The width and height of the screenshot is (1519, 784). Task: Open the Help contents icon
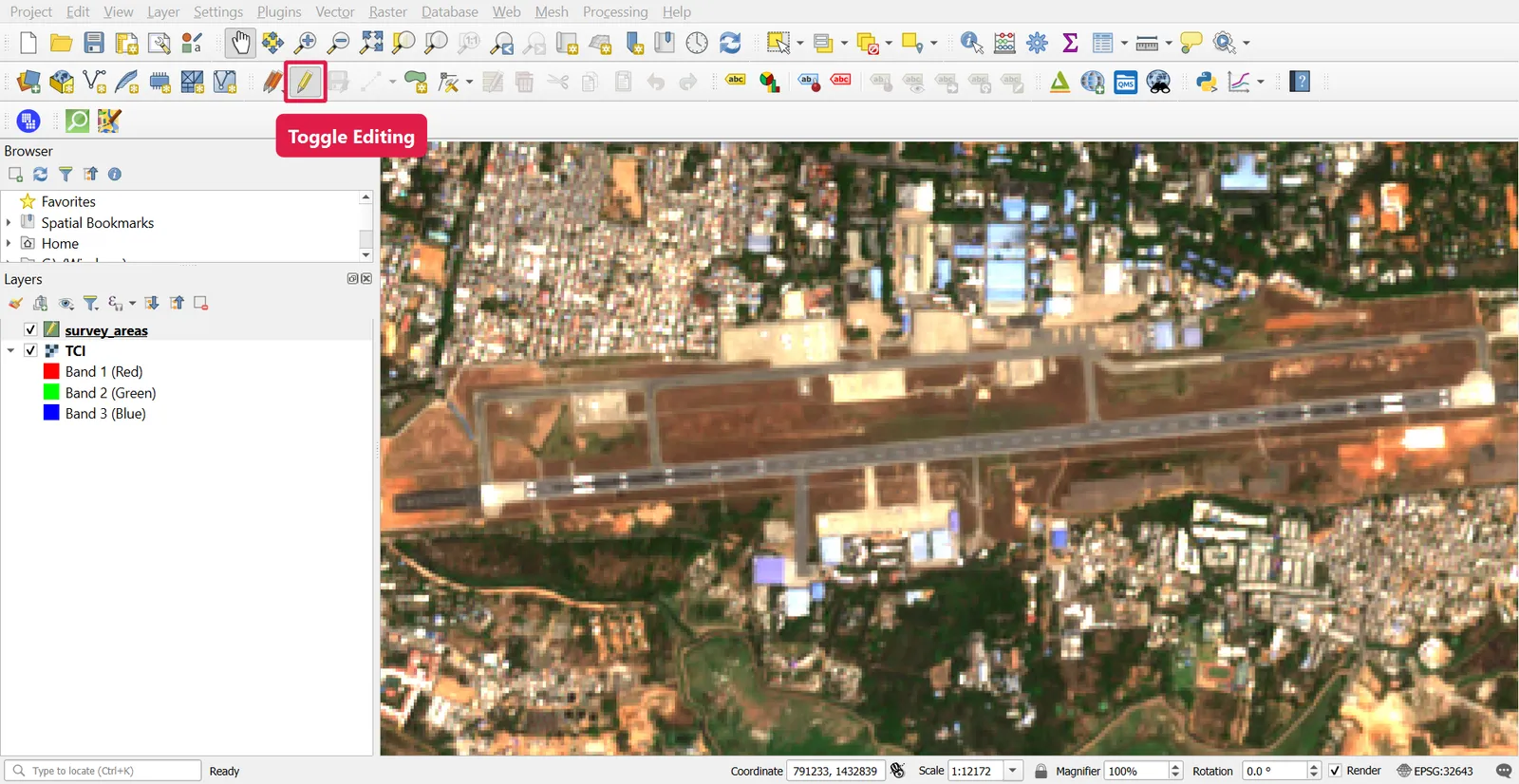coord(1301,82)
